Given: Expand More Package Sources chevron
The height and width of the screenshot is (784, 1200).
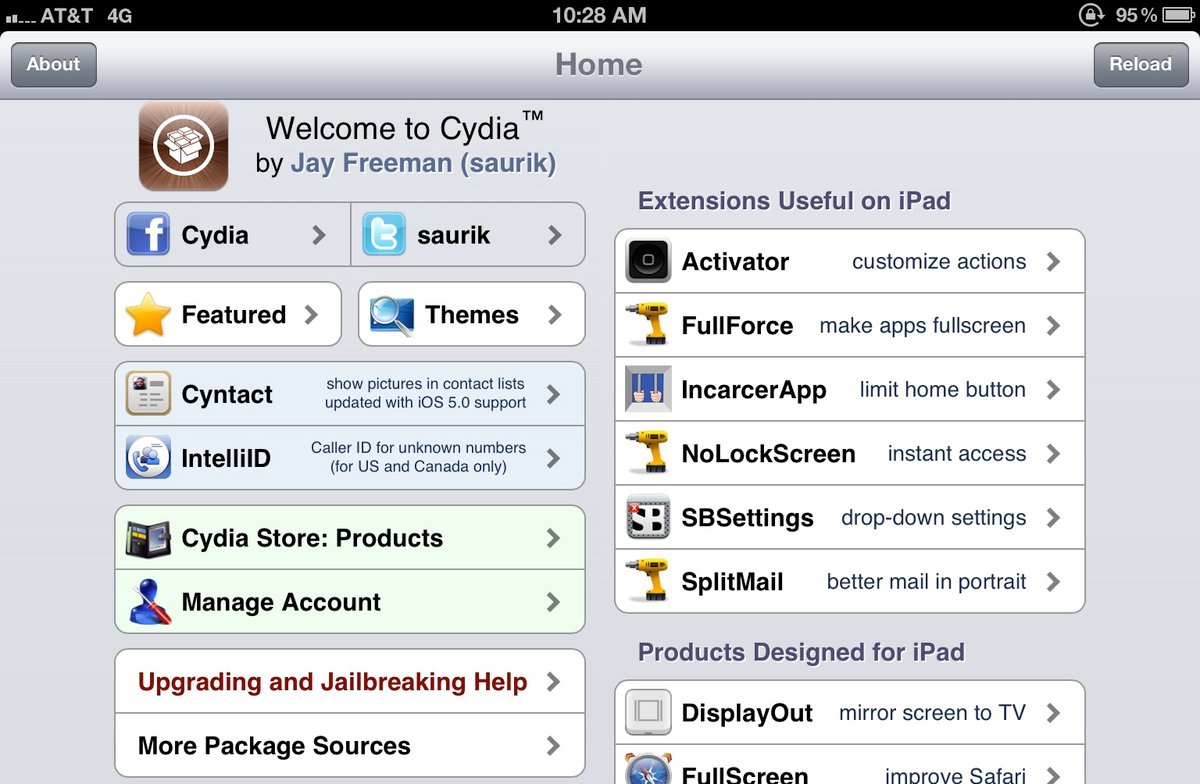Looking at the screenshot, I should [x=553, y=746].
